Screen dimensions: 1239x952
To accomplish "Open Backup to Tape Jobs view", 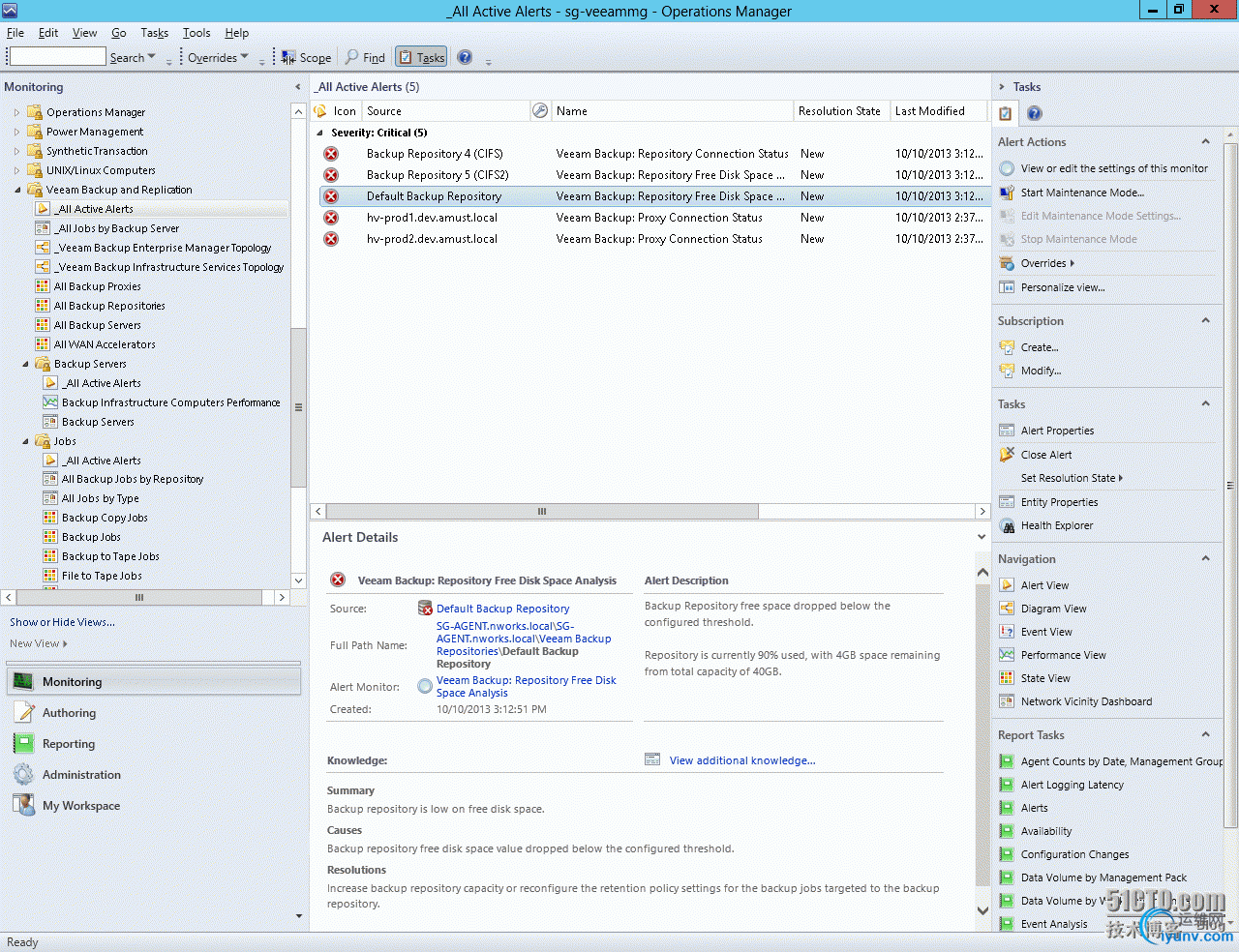I will coord(110,556).
